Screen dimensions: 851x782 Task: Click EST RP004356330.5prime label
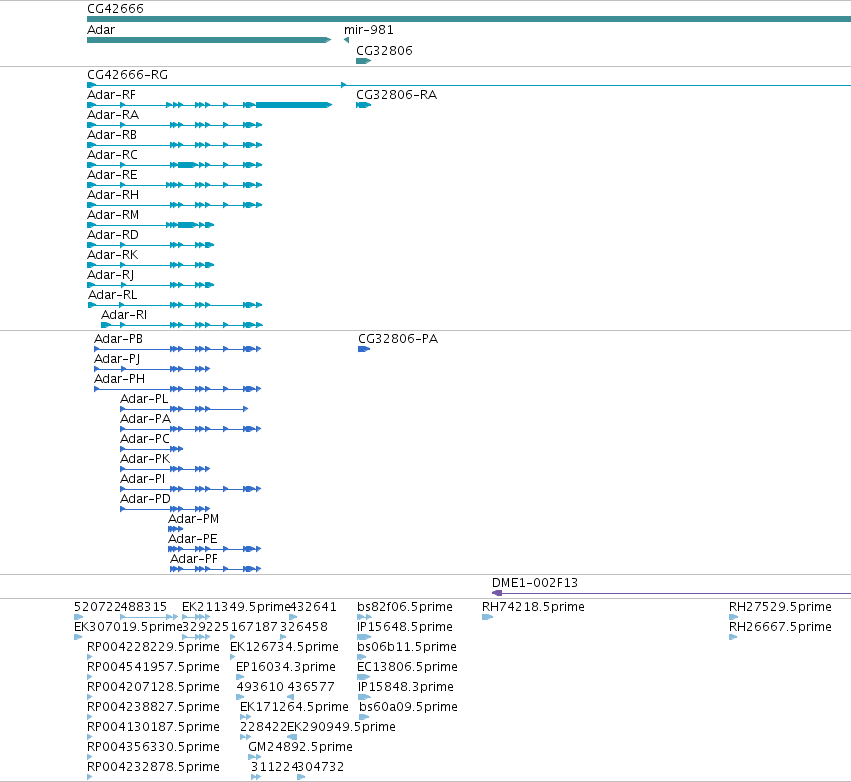tap(153, 747)
